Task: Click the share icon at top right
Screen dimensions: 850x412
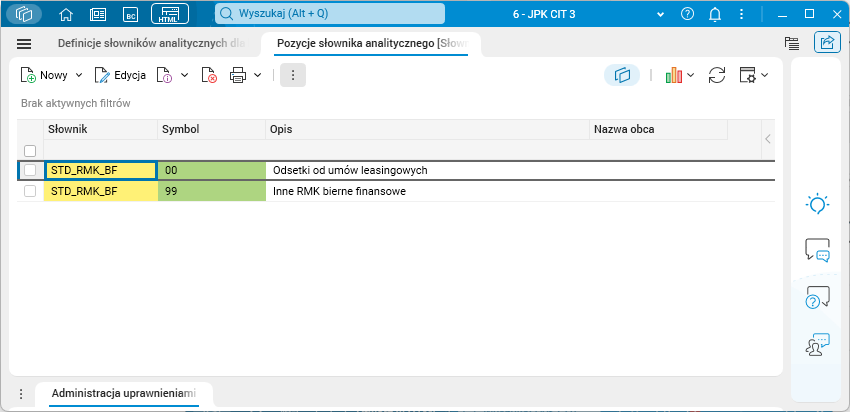Action: (x=827, y=43)
